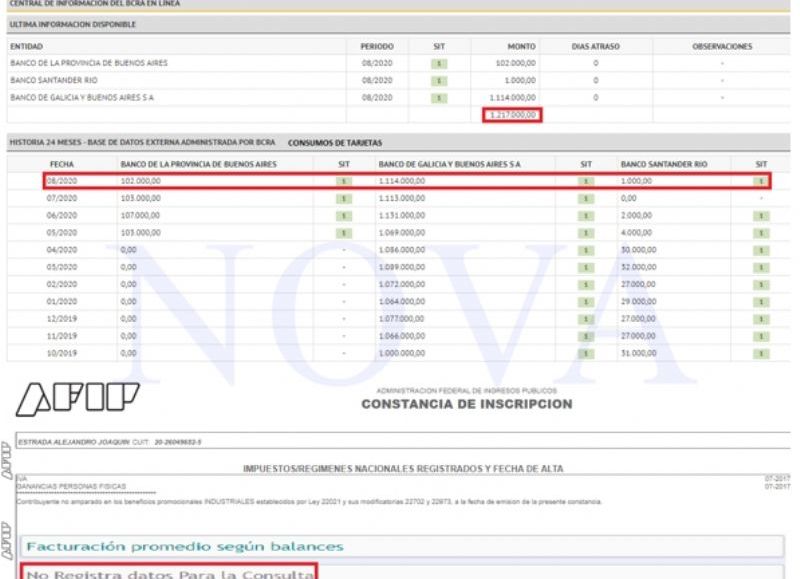Click Galicia amount 1.113.000,00
This screenshot has height=579, width=800.
(x=402, y=198)
